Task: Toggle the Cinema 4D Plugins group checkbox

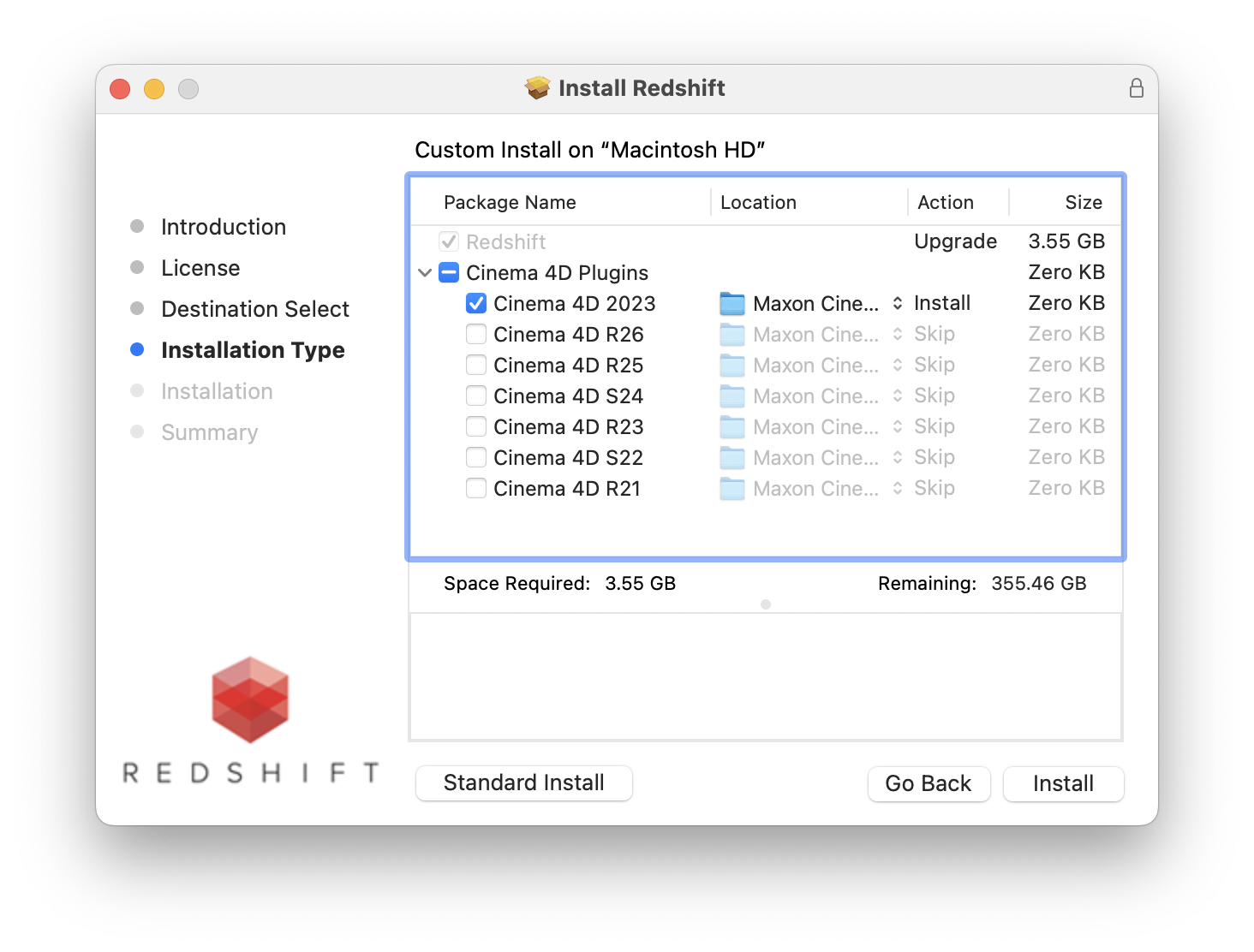Action: point(449,273)
